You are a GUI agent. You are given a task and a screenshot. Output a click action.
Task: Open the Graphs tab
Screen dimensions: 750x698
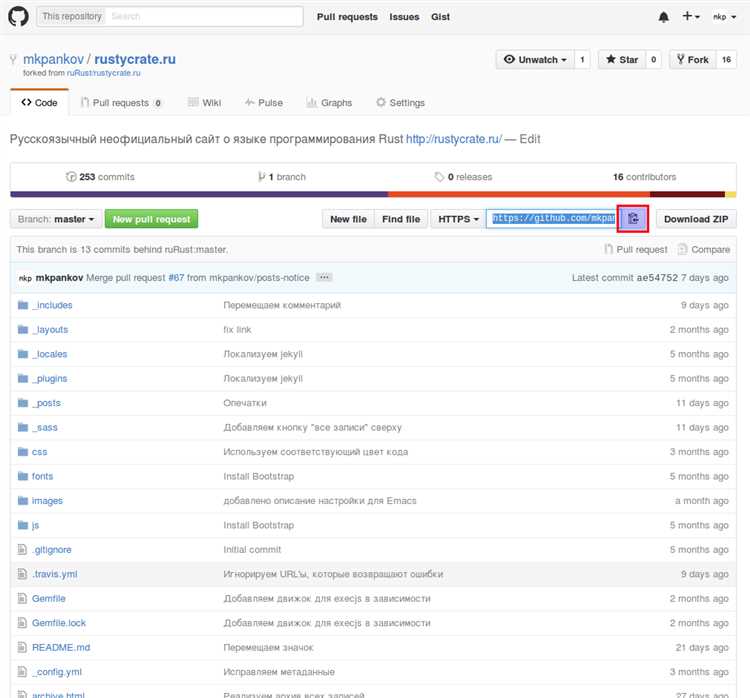click(x=329, y=103)
